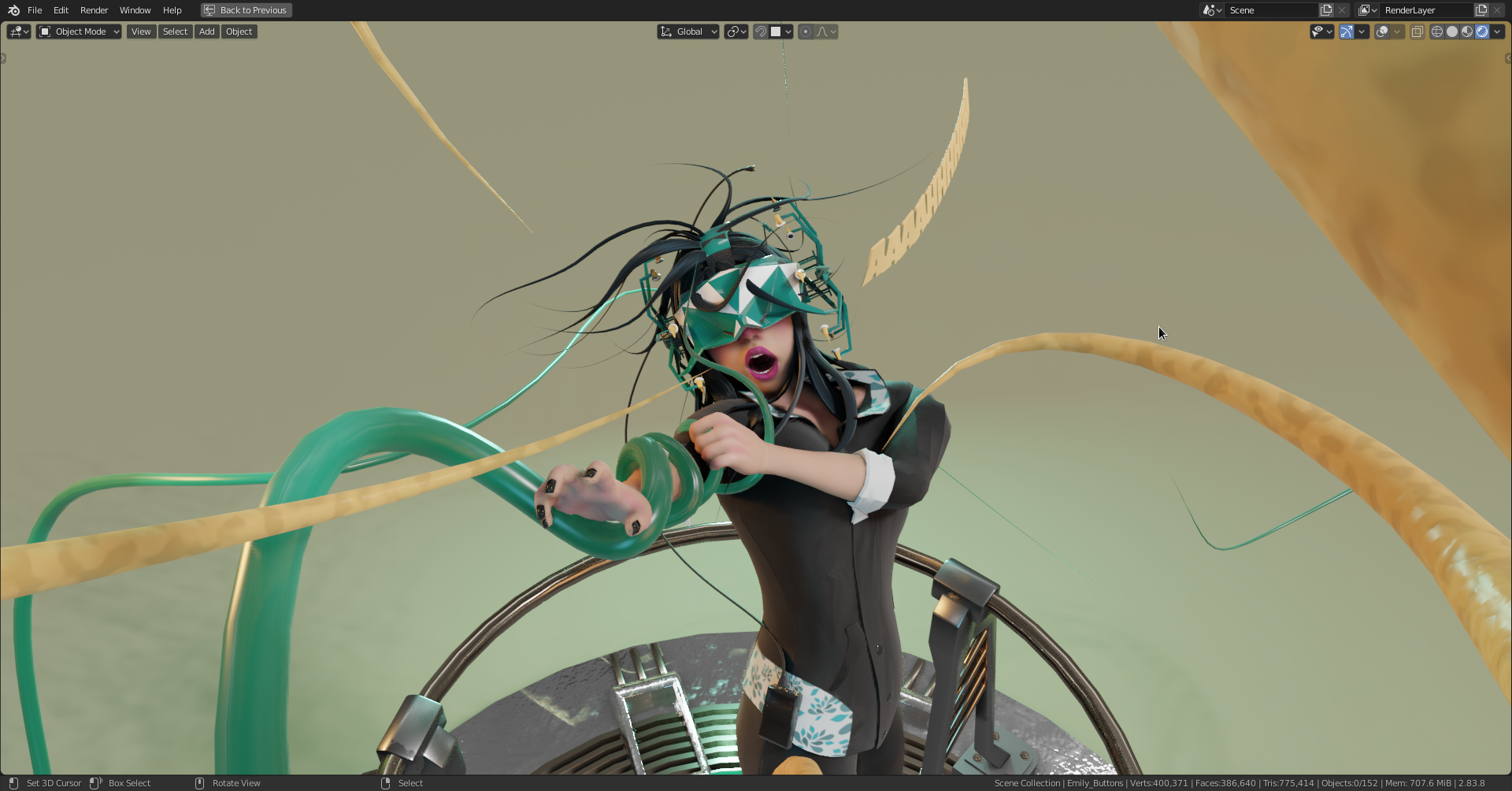Toggle proportional editing
Viewport: 1512px width, 791px height.
tap(805, 32)
